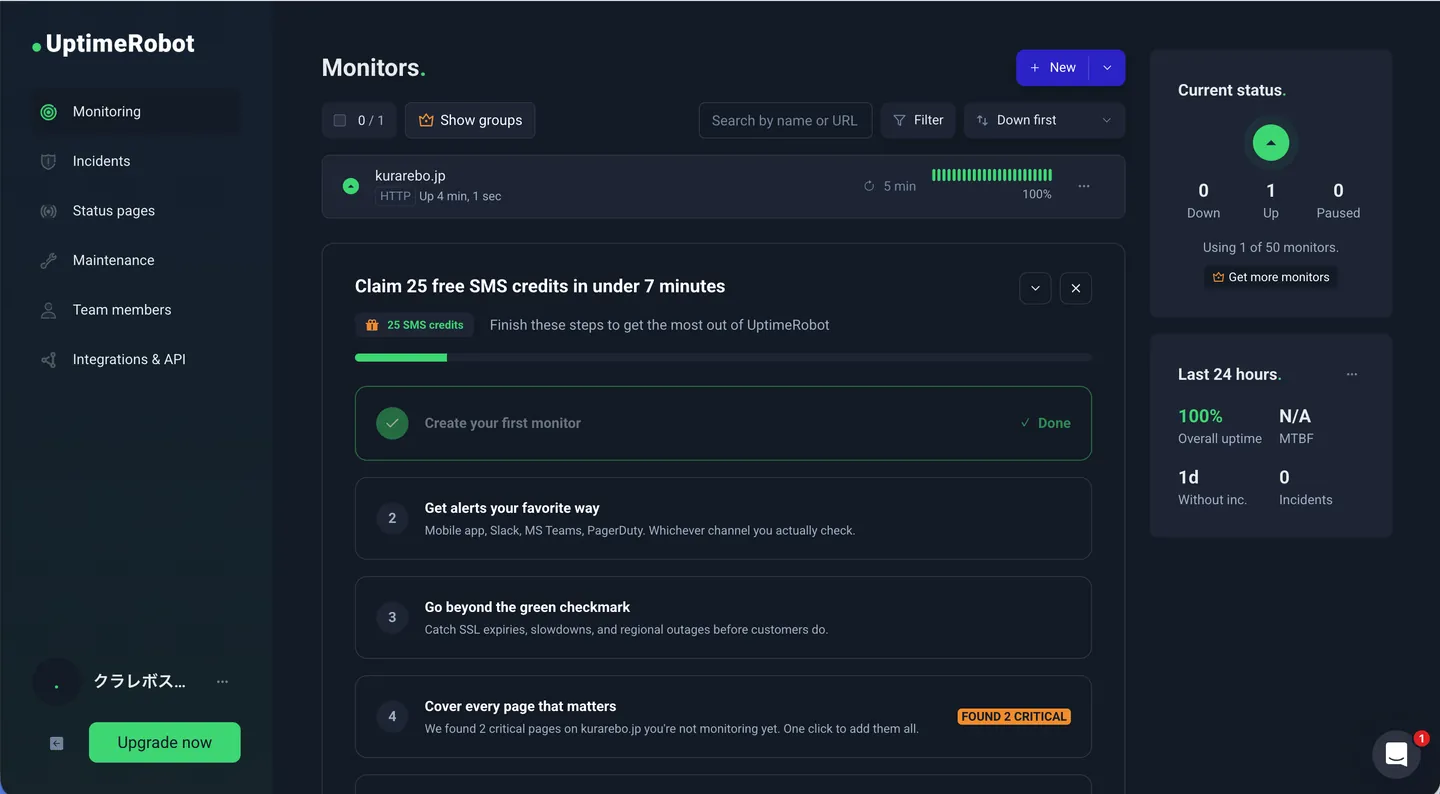The width and height of the screenshot is (1440, 794).
Task: Go to Monitoring in the sidebar
Action: point(134,112)
